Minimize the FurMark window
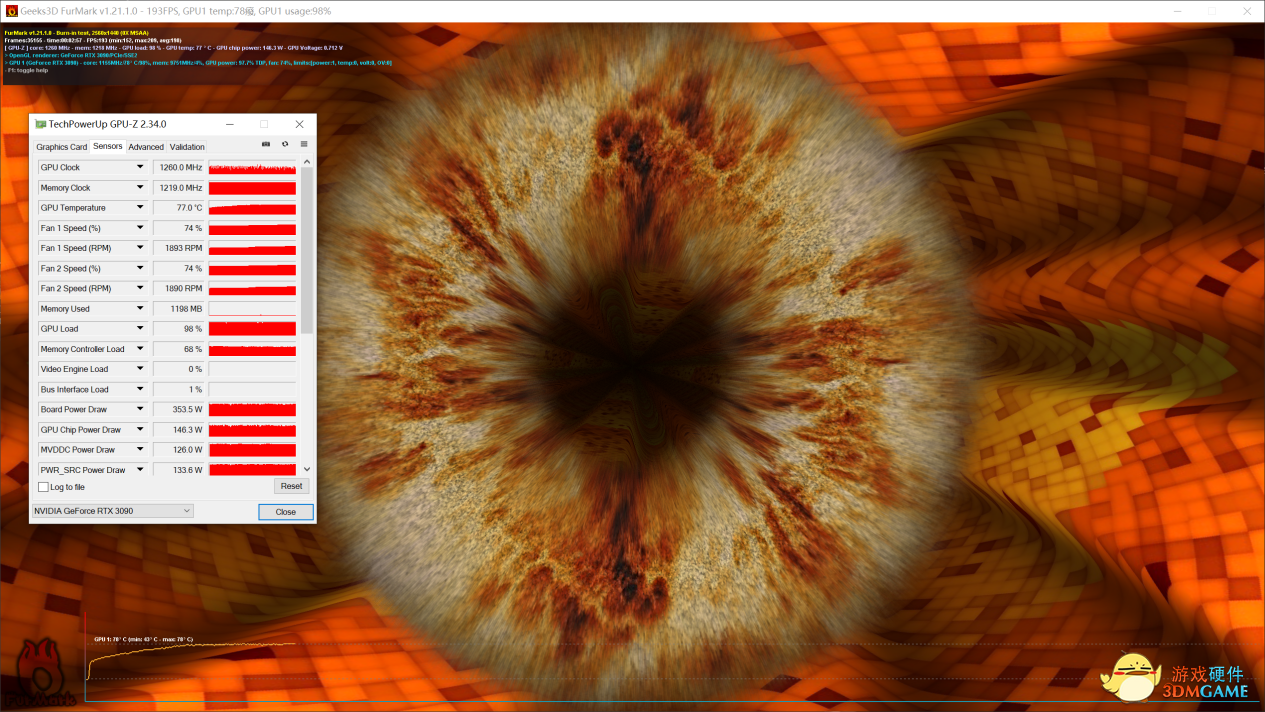The height and width of the screenshot is (712, 1265). [x=1176, y=11]
